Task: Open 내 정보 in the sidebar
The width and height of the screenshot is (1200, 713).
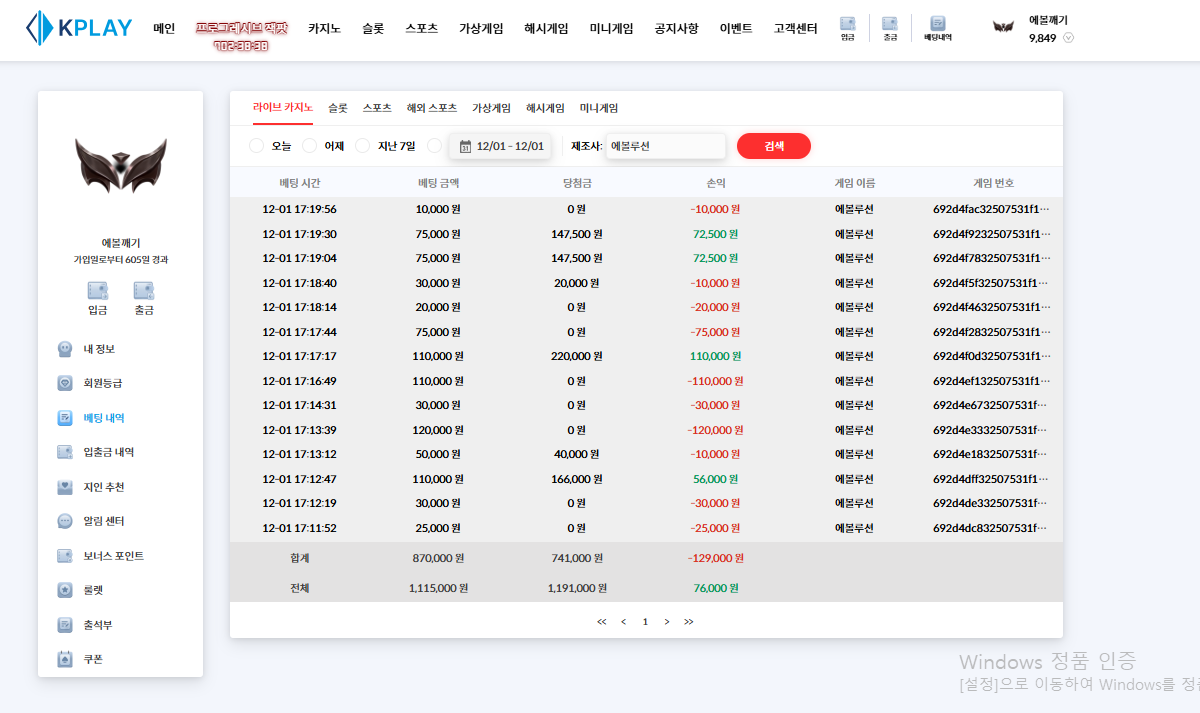Action: tap(98, 349)
